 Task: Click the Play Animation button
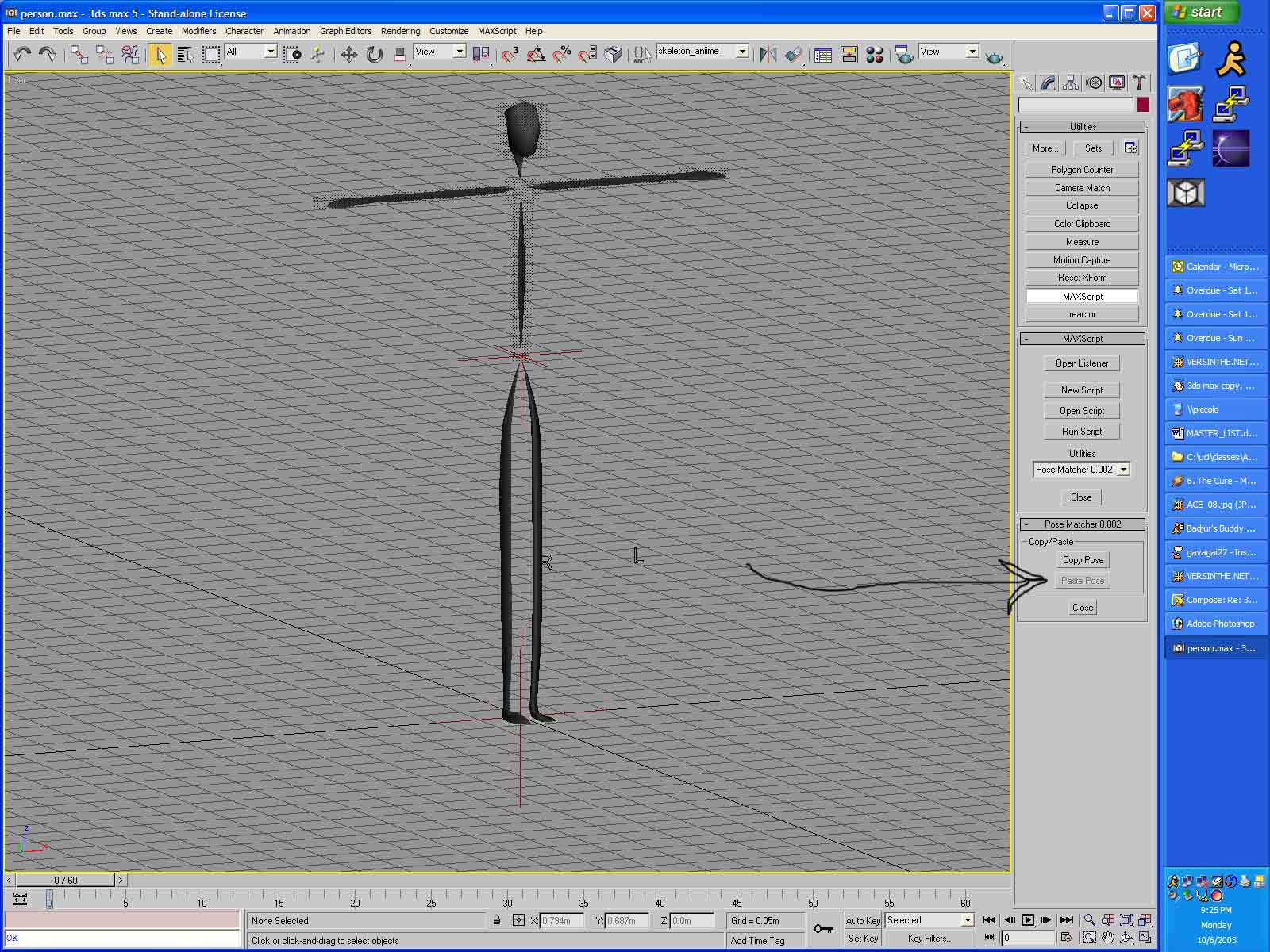(x=1027, y=920)
